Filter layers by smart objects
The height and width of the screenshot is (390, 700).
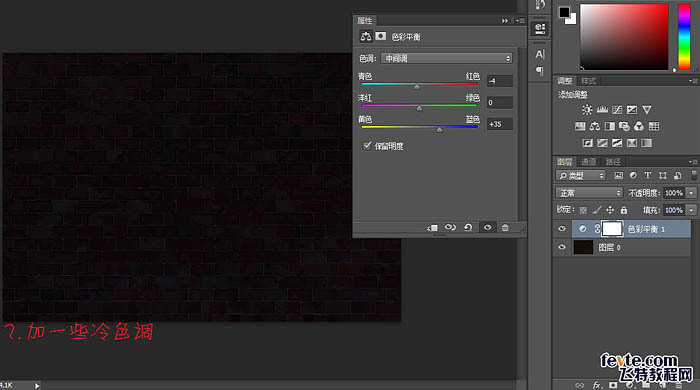click(x=677, y=175)
